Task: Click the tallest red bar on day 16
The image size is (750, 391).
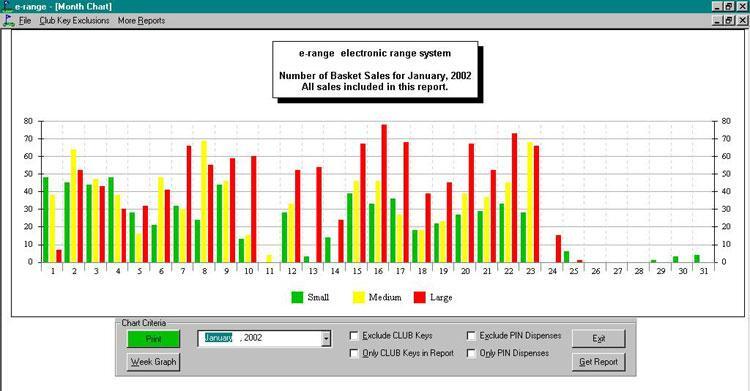Action: click(x=384, y=193)
